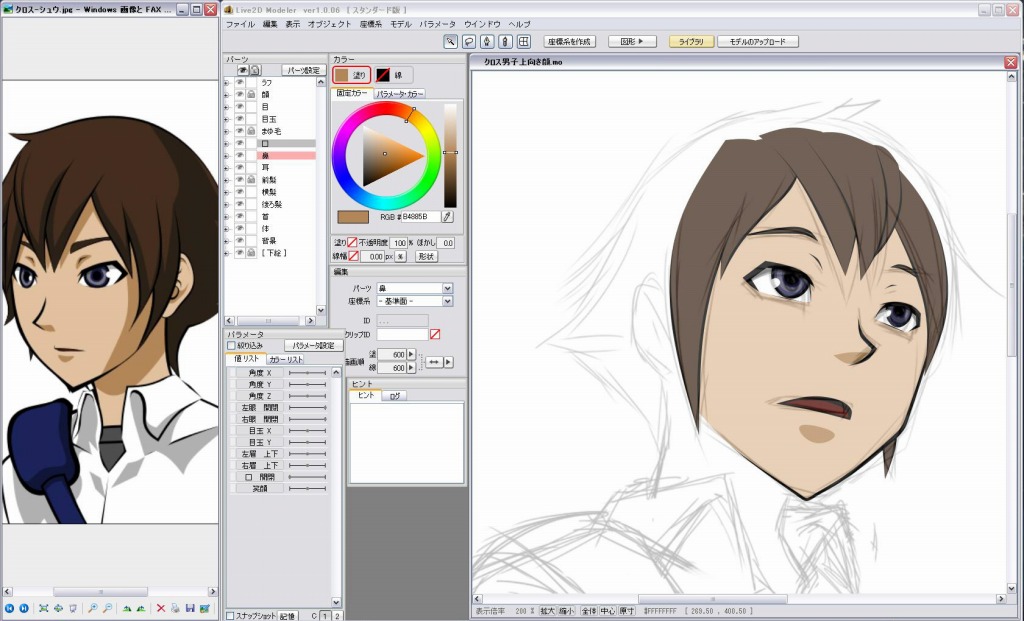Switch to パラメータ・カラー tab
The width and height of the screenshot is (1024, 621).
(x=400, y=94)
